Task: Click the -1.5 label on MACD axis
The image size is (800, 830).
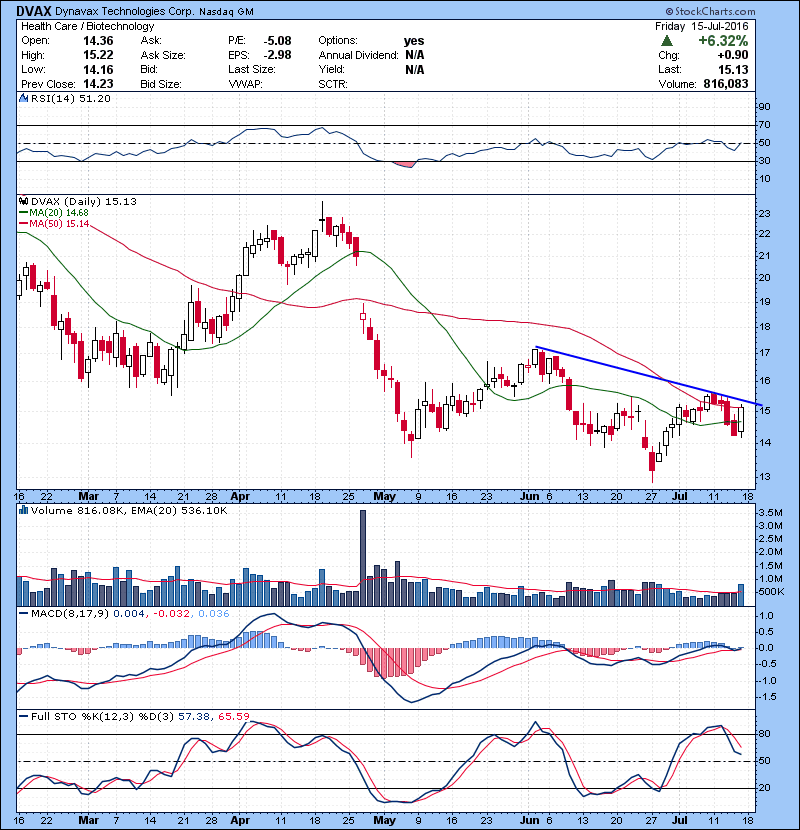Action: pyautogui.click(x=767, y=697)
